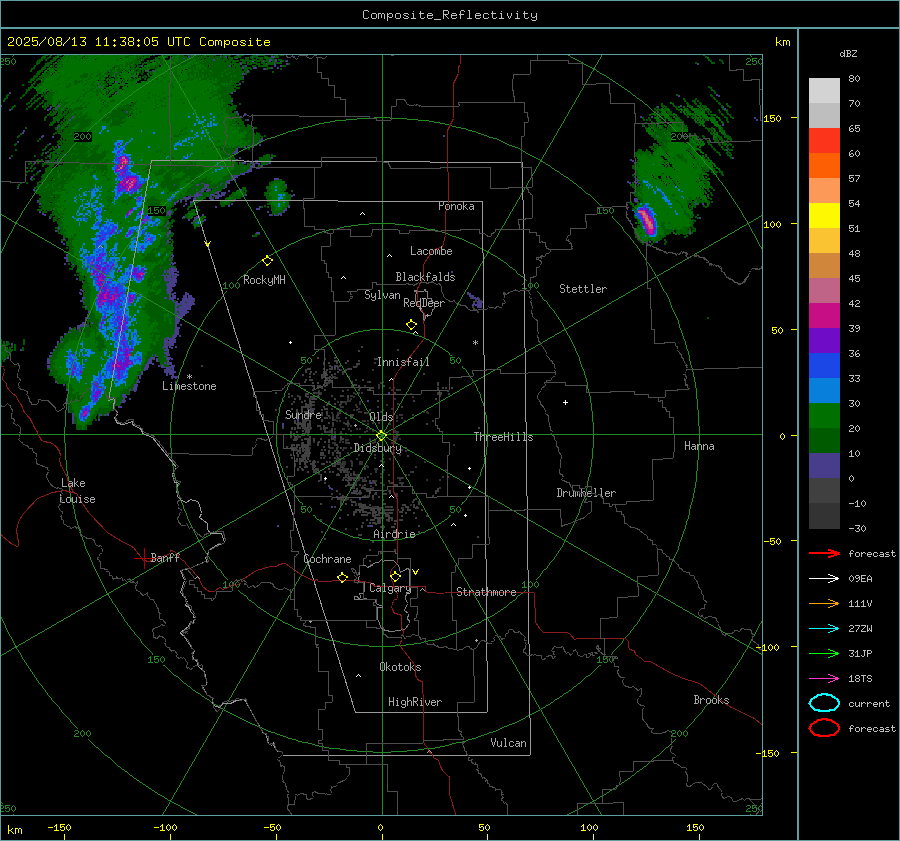Click the Sylvan town label
This screenshot has width=900, height=841.
382,295
